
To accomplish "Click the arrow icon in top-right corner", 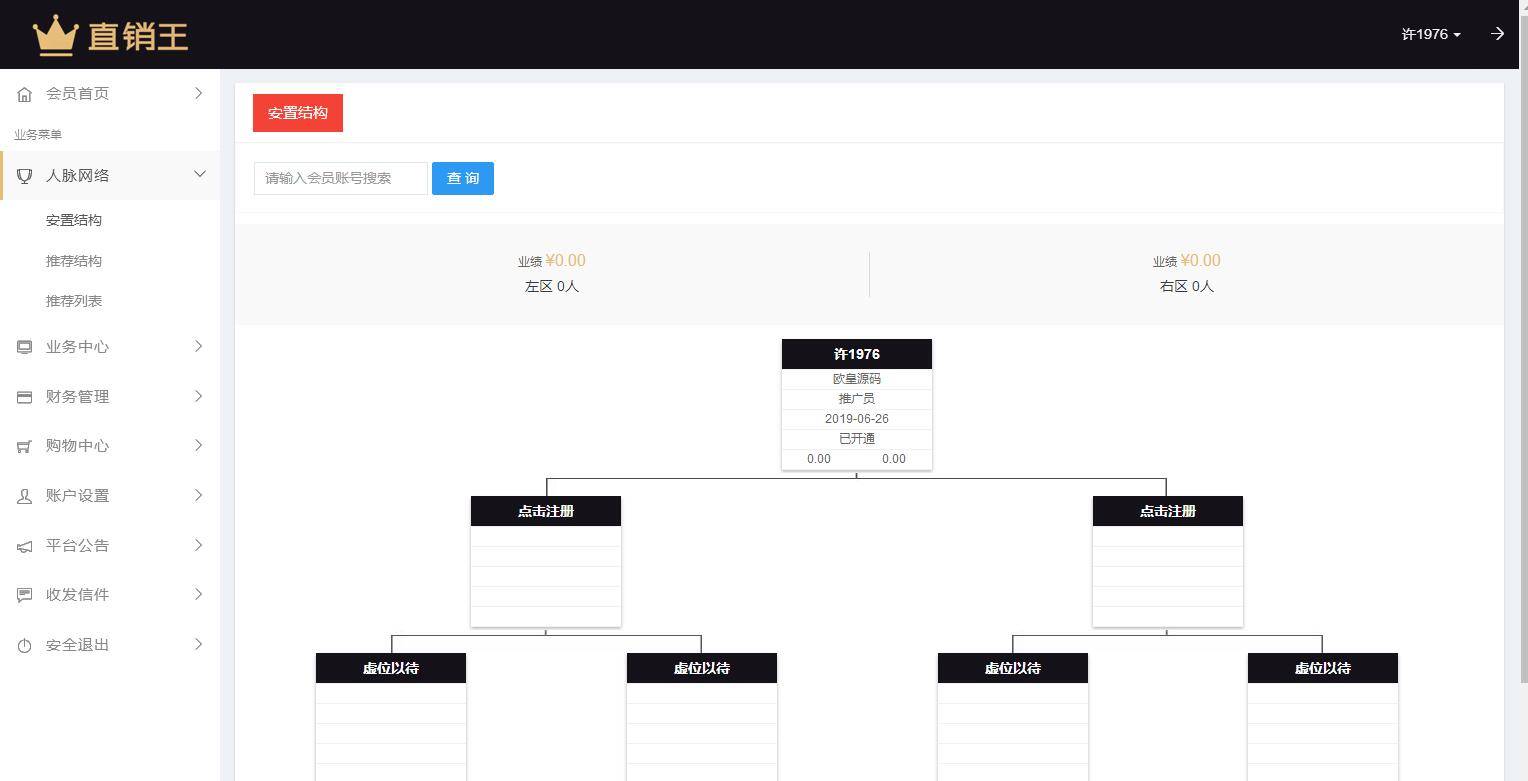I will 1497,33.
